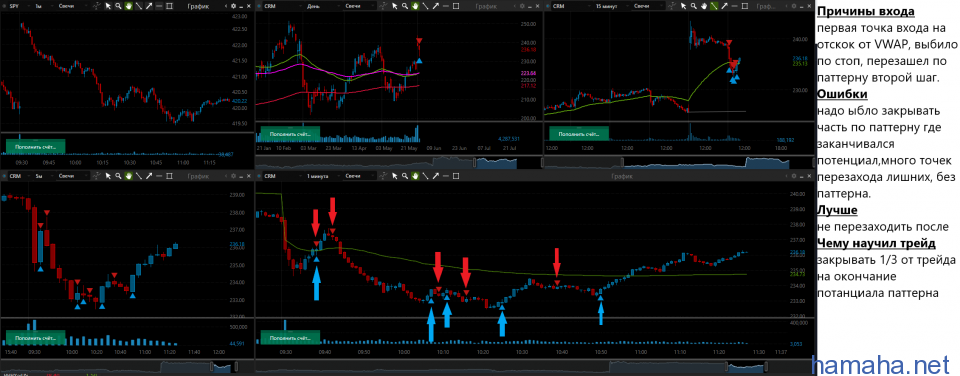This screenshot has height=376, width=960.
Task: Select hand pan tool in CRM 5-minute chart
Action: [x=129, y=176]
